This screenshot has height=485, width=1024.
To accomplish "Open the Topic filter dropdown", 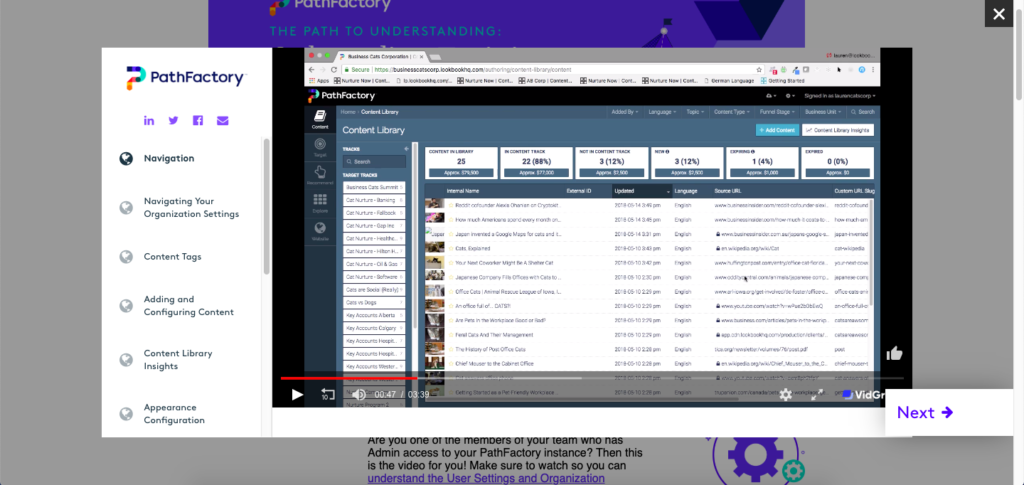I will coord(695,112).
